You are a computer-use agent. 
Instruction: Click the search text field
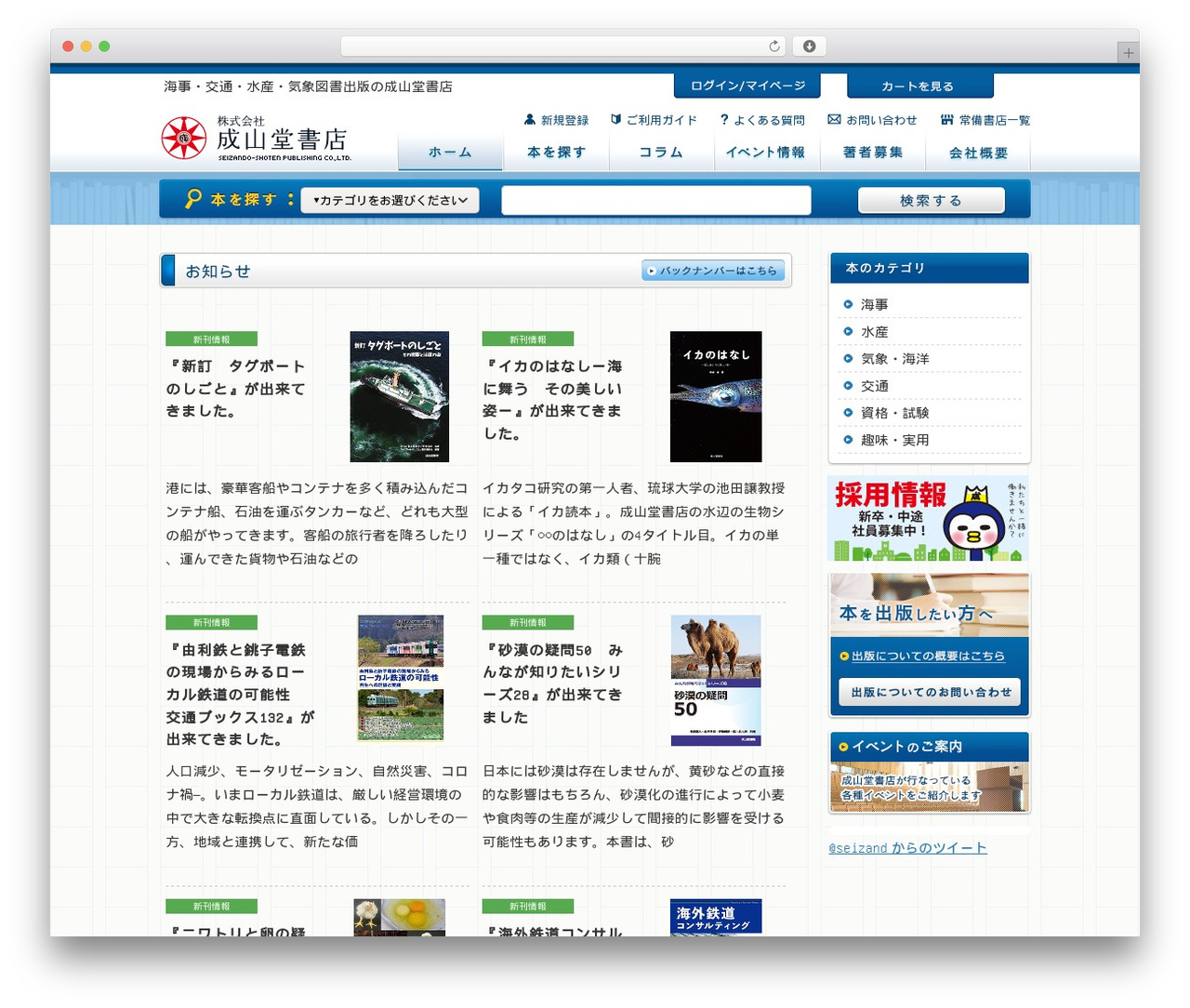click(x=656, y=200)
